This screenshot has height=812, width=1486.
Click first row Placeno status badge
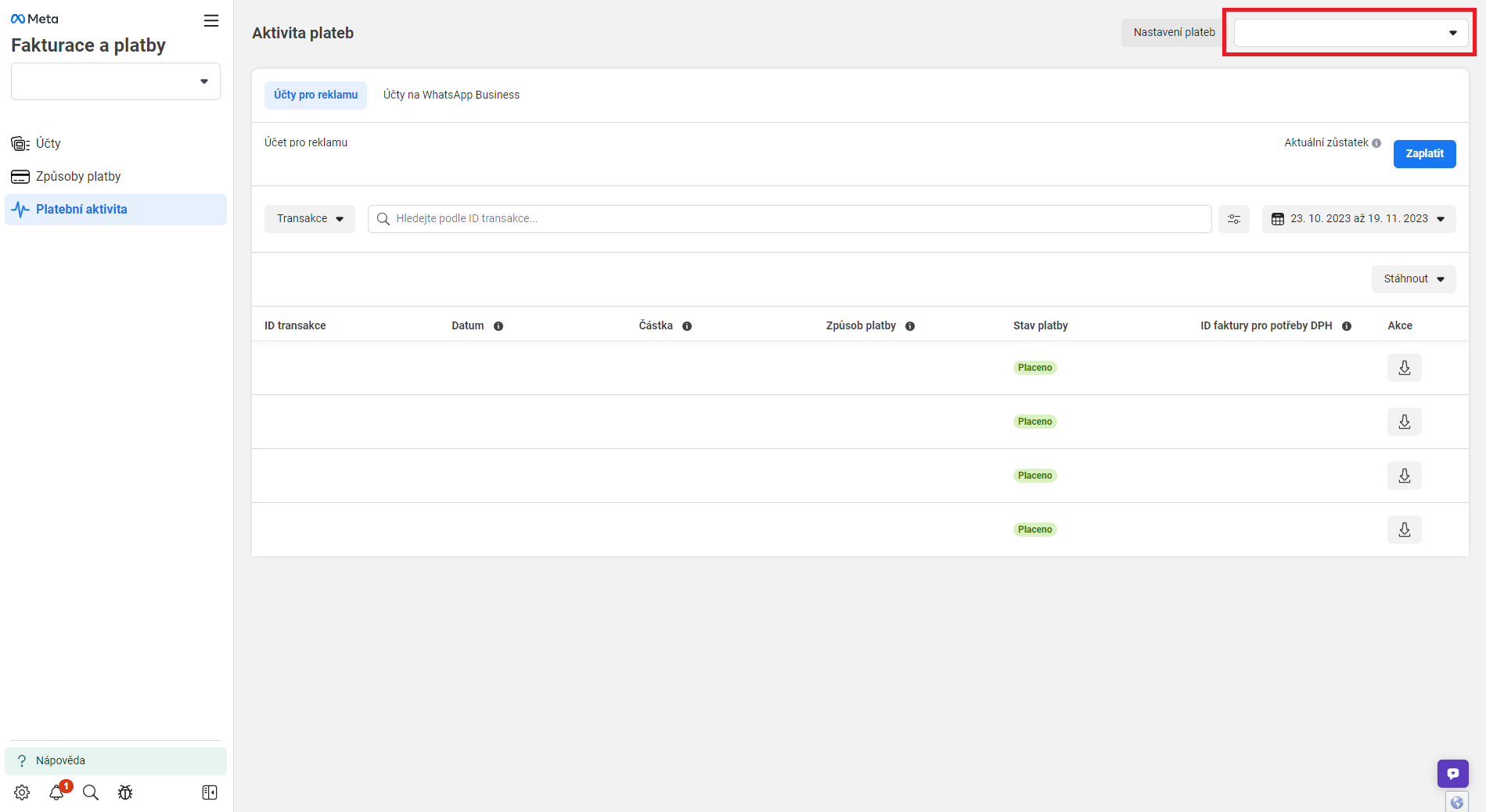pyautogui.click(x=1034, y=368)
